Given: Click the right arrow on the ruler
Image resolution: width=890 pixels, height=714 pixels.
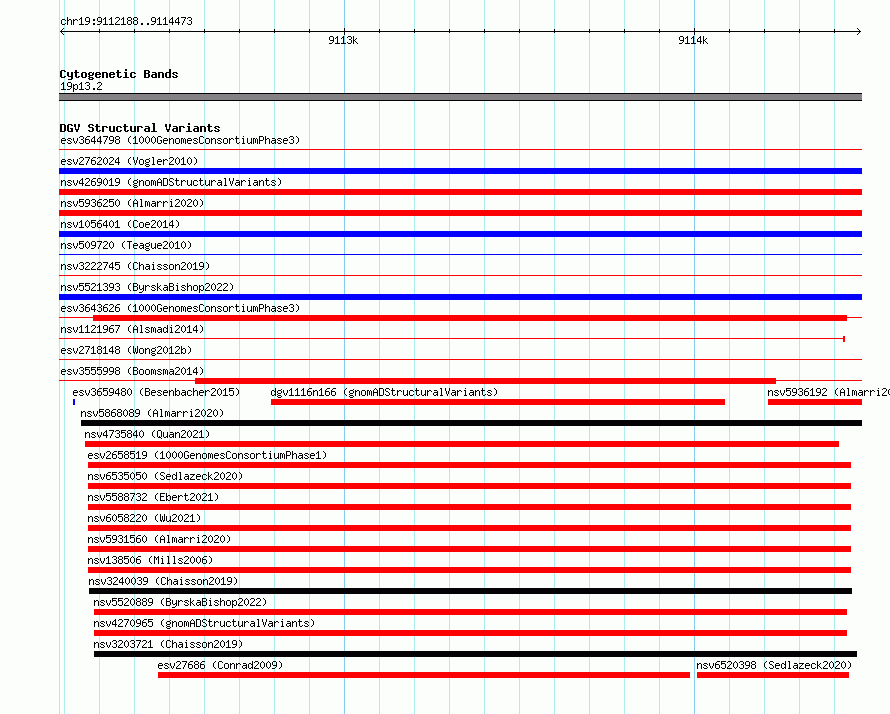Looking at the screenshot, I should [859, 32].
